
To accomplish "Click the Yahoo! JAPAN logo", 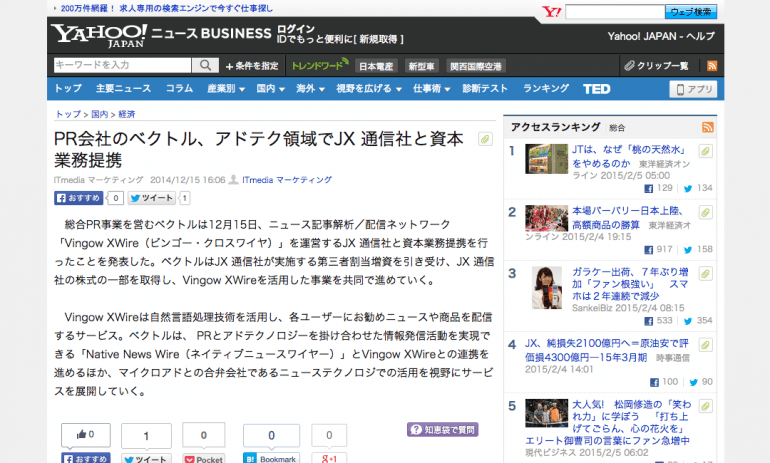I will 99,35.
